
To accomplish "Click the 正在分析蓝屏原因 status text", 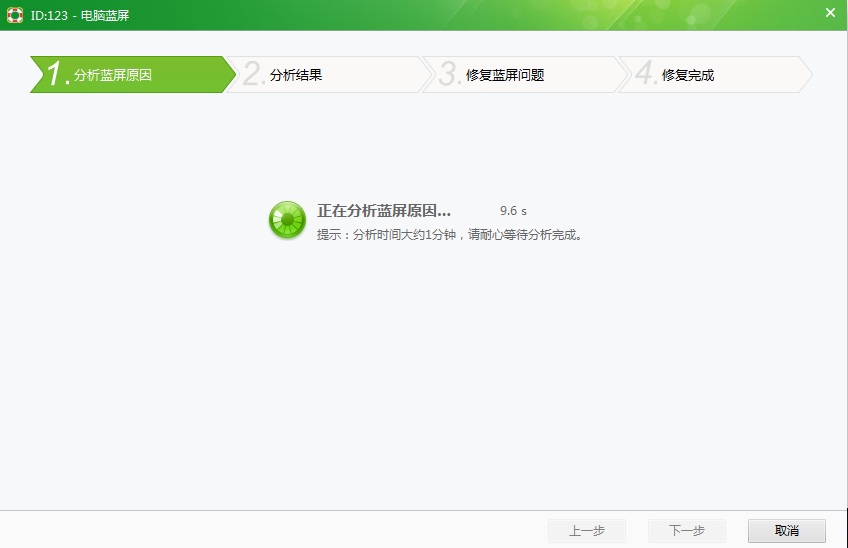I will 384,210.
